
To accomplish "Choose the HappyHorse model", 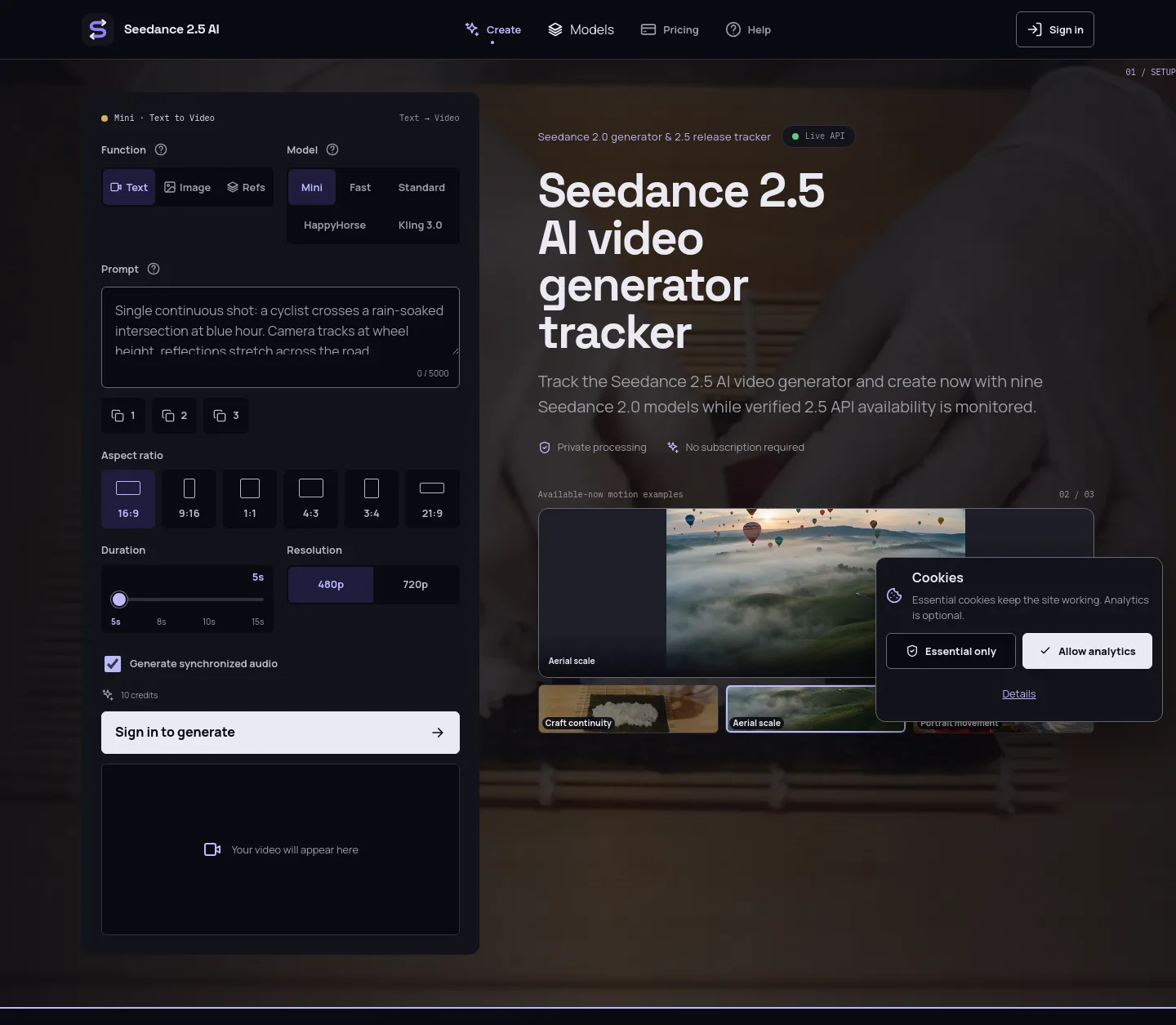I will pyautogui.click(x=335, y=225).
